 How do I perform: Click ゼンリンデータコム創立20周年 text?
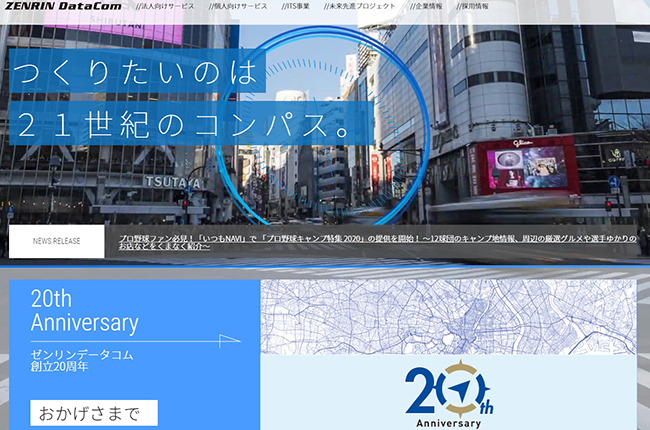coord(82,361)
